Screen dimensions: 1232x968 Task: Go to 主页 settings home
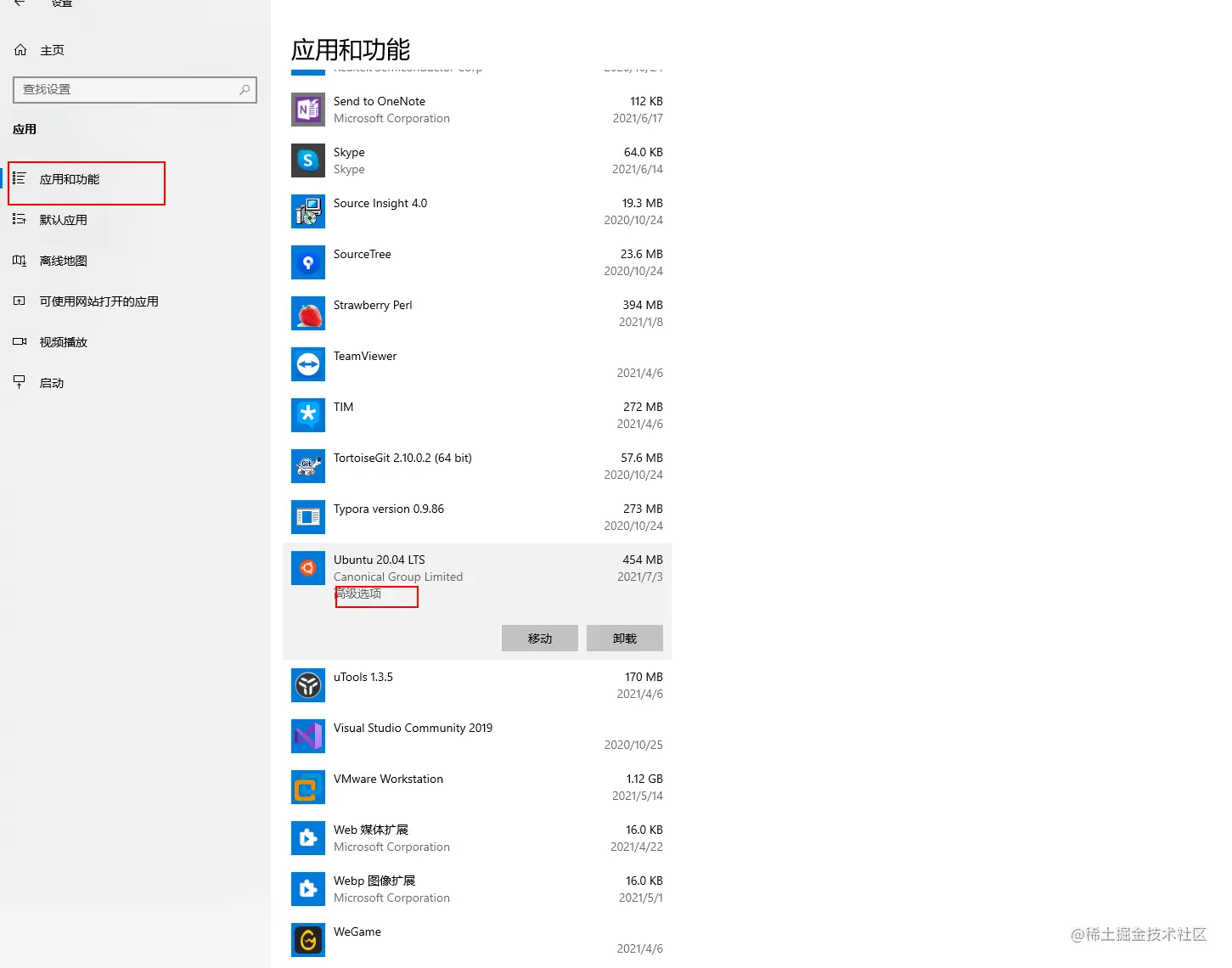(x=135, y=50)
